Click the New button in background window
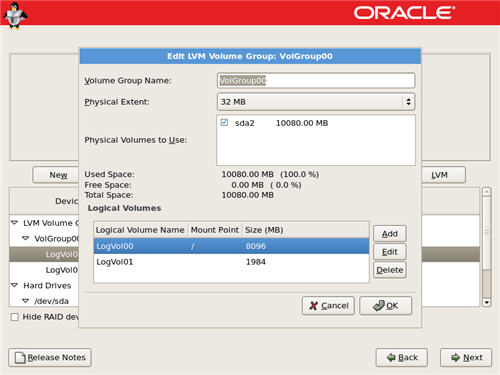Screen dimensions: 500x375 (56, 175)
